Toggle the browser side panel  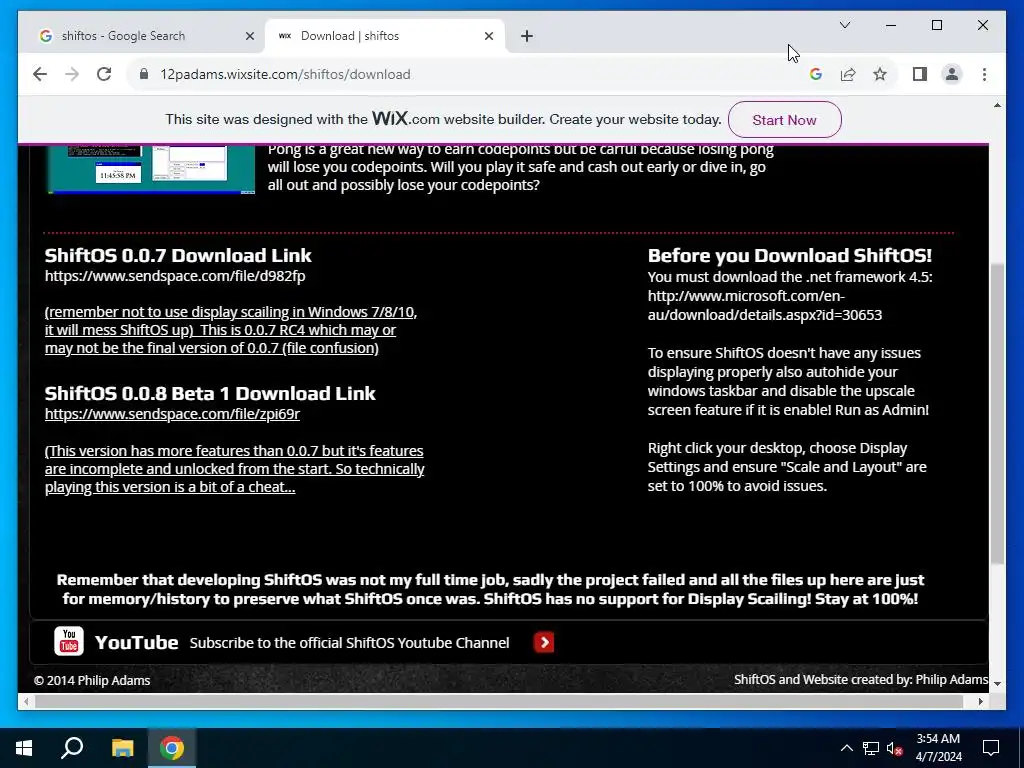click(920, 74)
